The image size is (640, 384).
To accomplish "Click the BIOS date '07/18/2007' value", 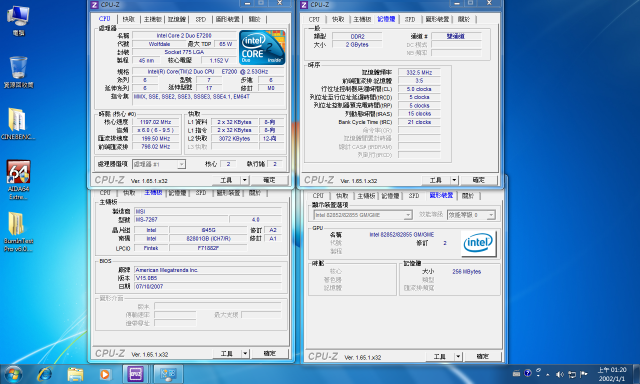I will pyautogui.click(x=208, y=286).
